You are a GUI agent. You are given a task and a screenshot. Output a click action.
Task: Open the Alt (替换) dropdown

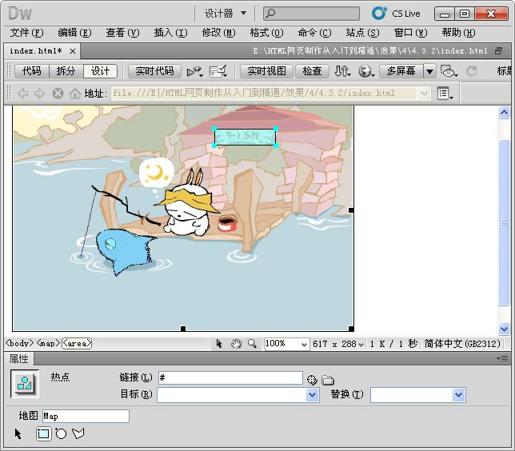(x=459, y=395)
